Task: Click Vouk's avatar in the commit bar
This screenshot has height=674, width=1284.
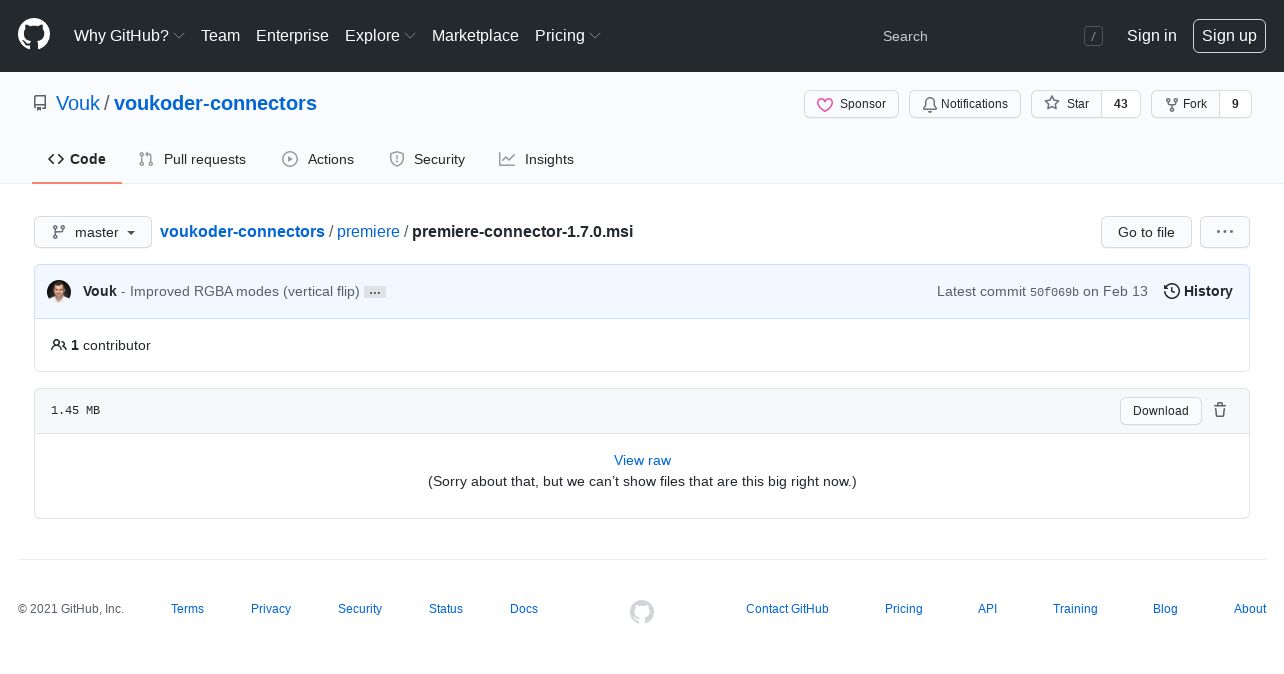Action: [x=59, y=291]
